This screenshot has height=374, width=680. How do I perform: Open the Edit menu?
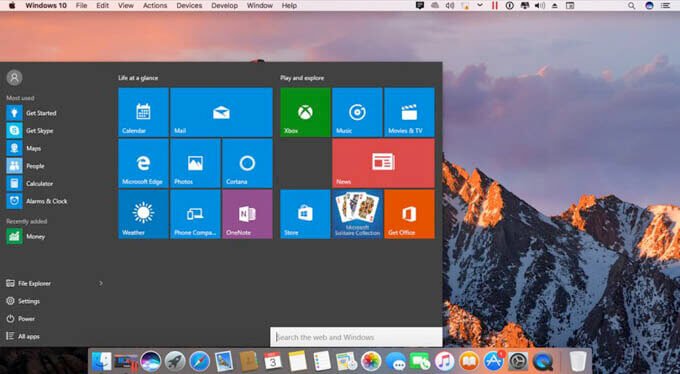pos(102,6)
